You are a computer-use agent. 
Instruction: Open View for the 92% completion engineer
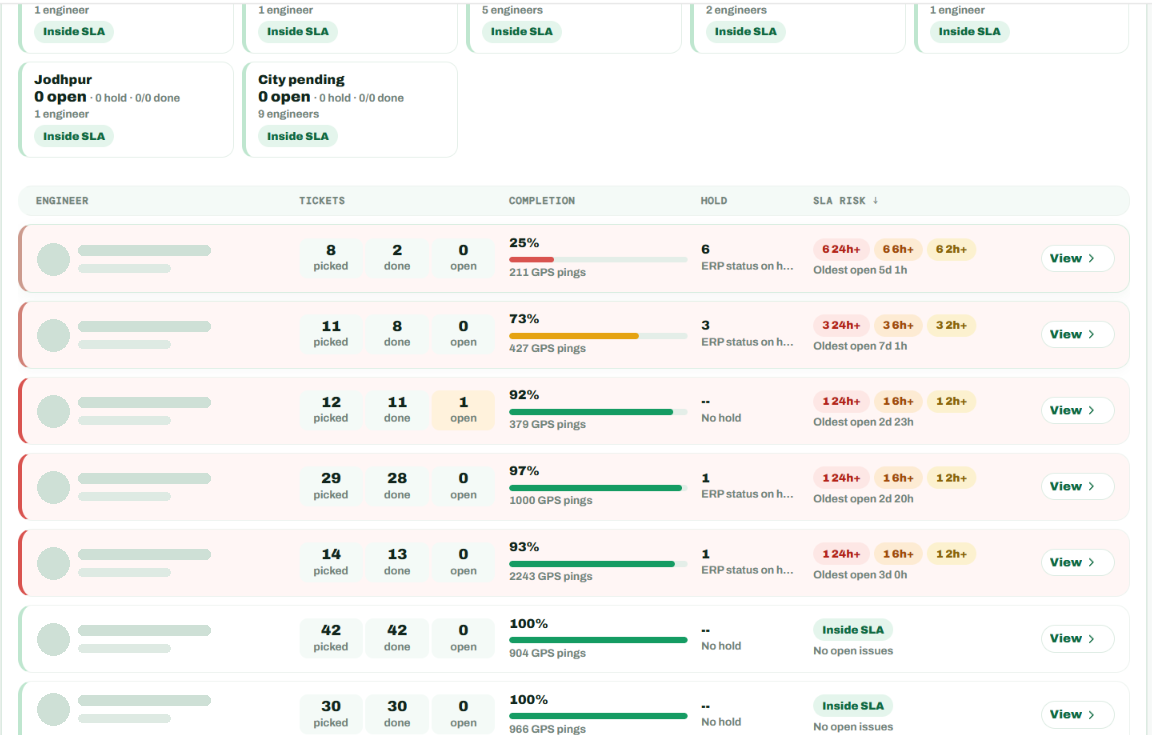[x=1077, y=410]
